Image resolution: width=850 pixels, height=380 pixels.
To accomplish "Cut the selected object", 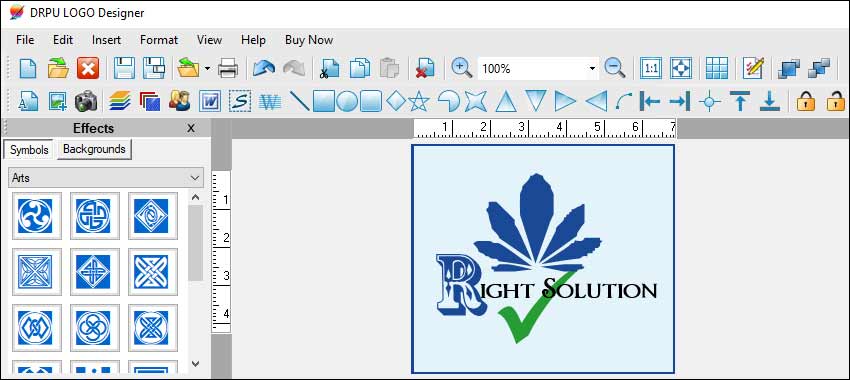I will pos(329,69).
